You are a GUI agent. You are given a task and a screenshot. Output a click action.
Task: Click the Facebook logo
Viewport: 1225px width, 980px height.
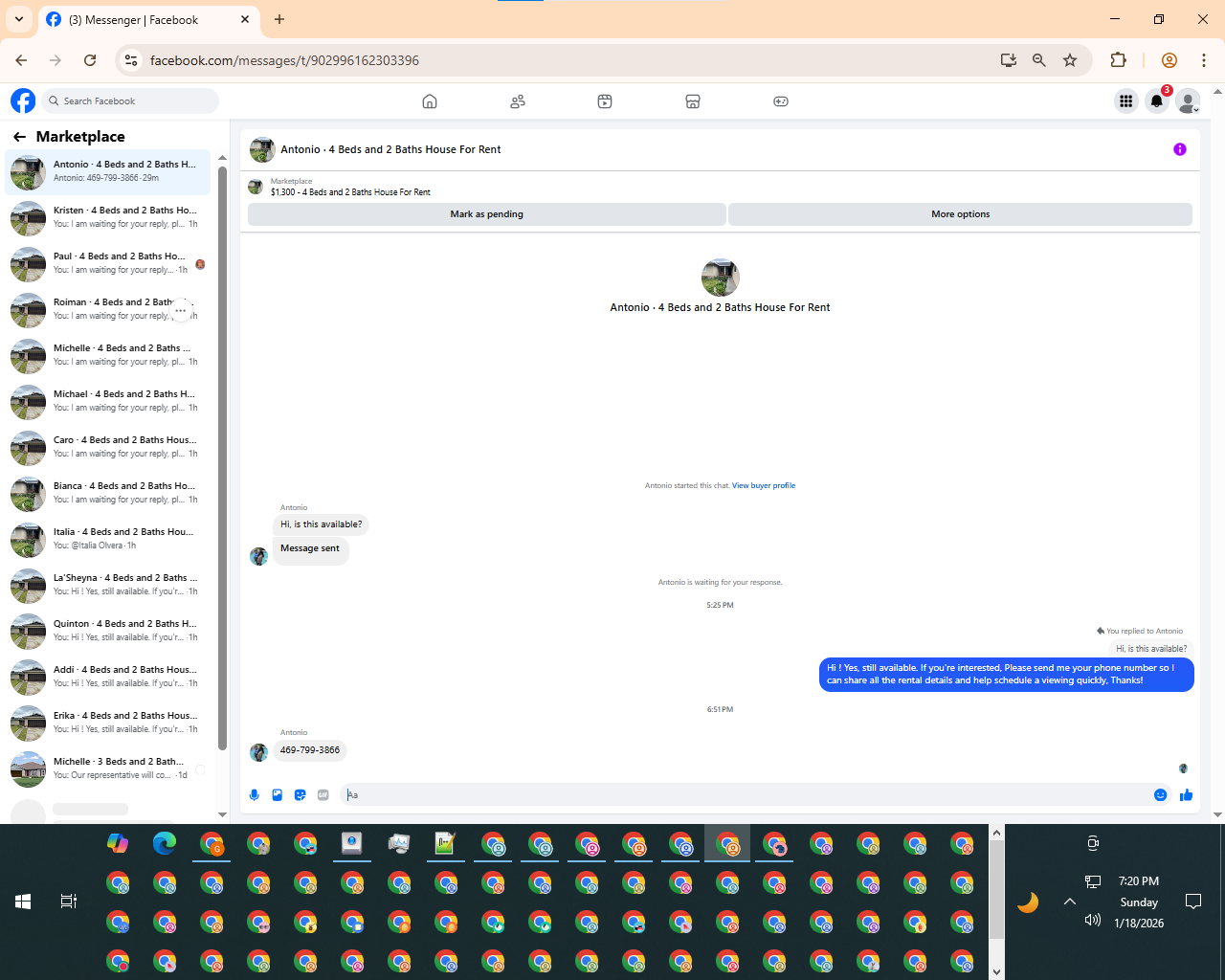coord(23,100)
